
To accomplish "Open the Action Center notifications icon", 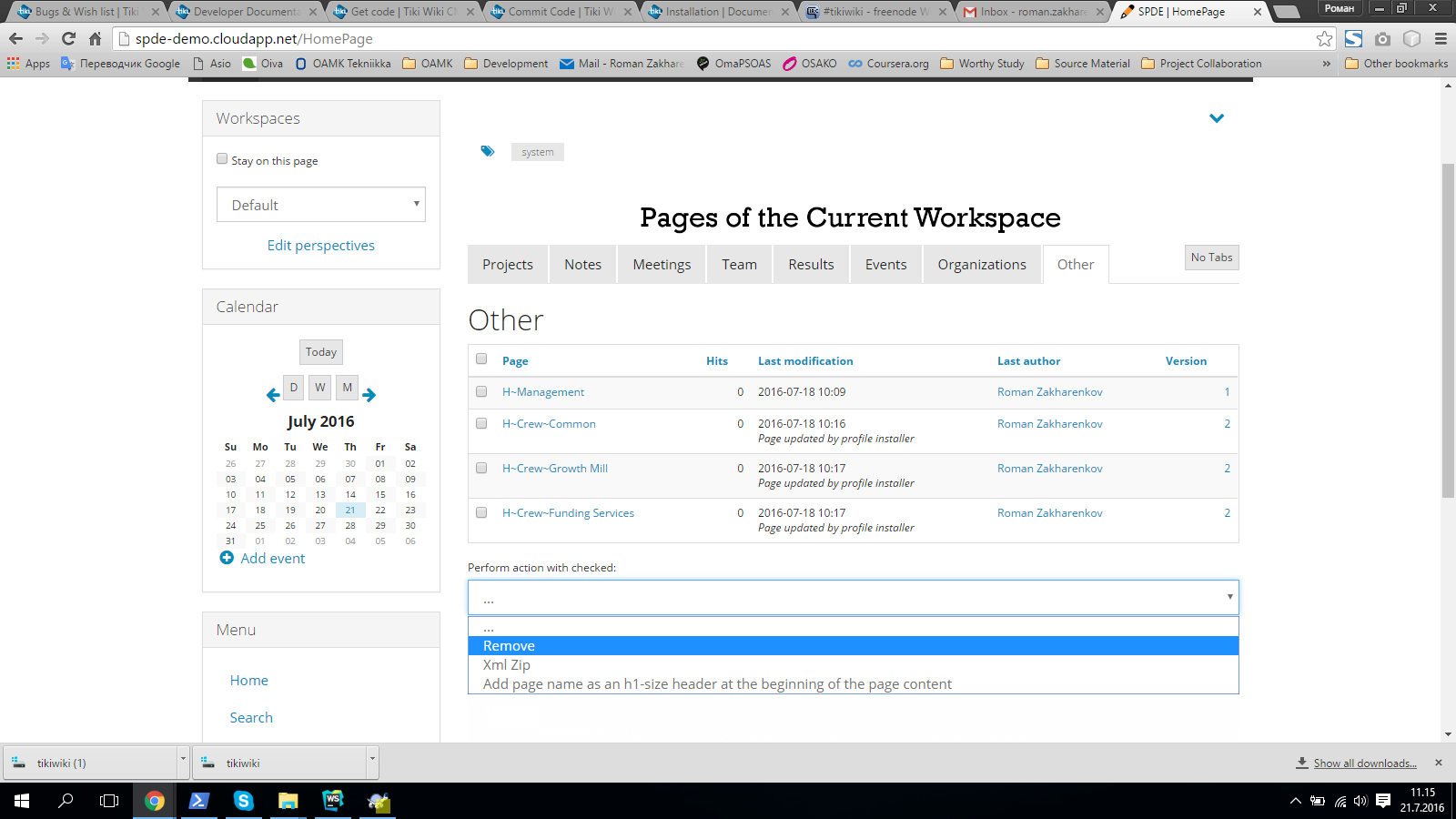I will coord(1383,801).
